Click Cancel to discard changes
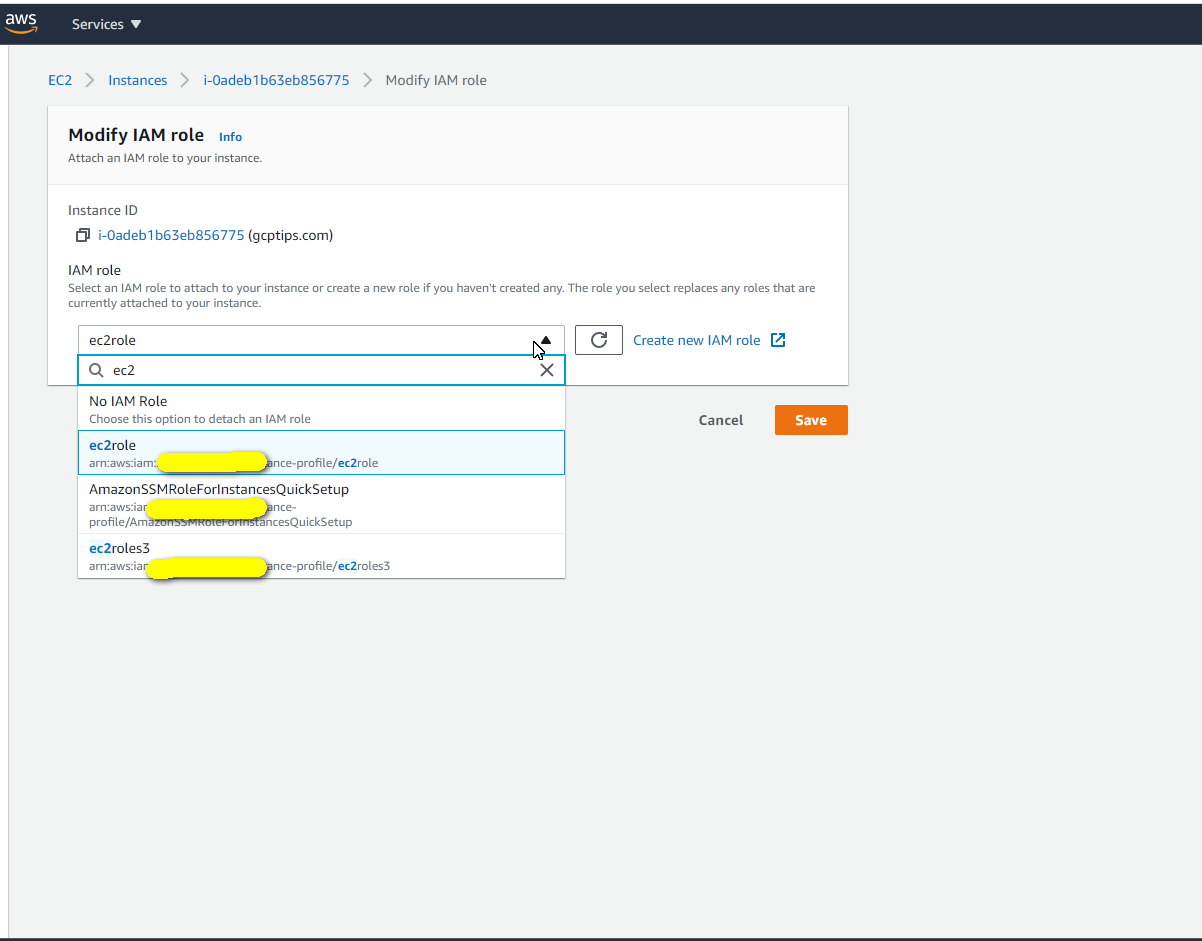 pyautogui.click(x=720, y=420)
